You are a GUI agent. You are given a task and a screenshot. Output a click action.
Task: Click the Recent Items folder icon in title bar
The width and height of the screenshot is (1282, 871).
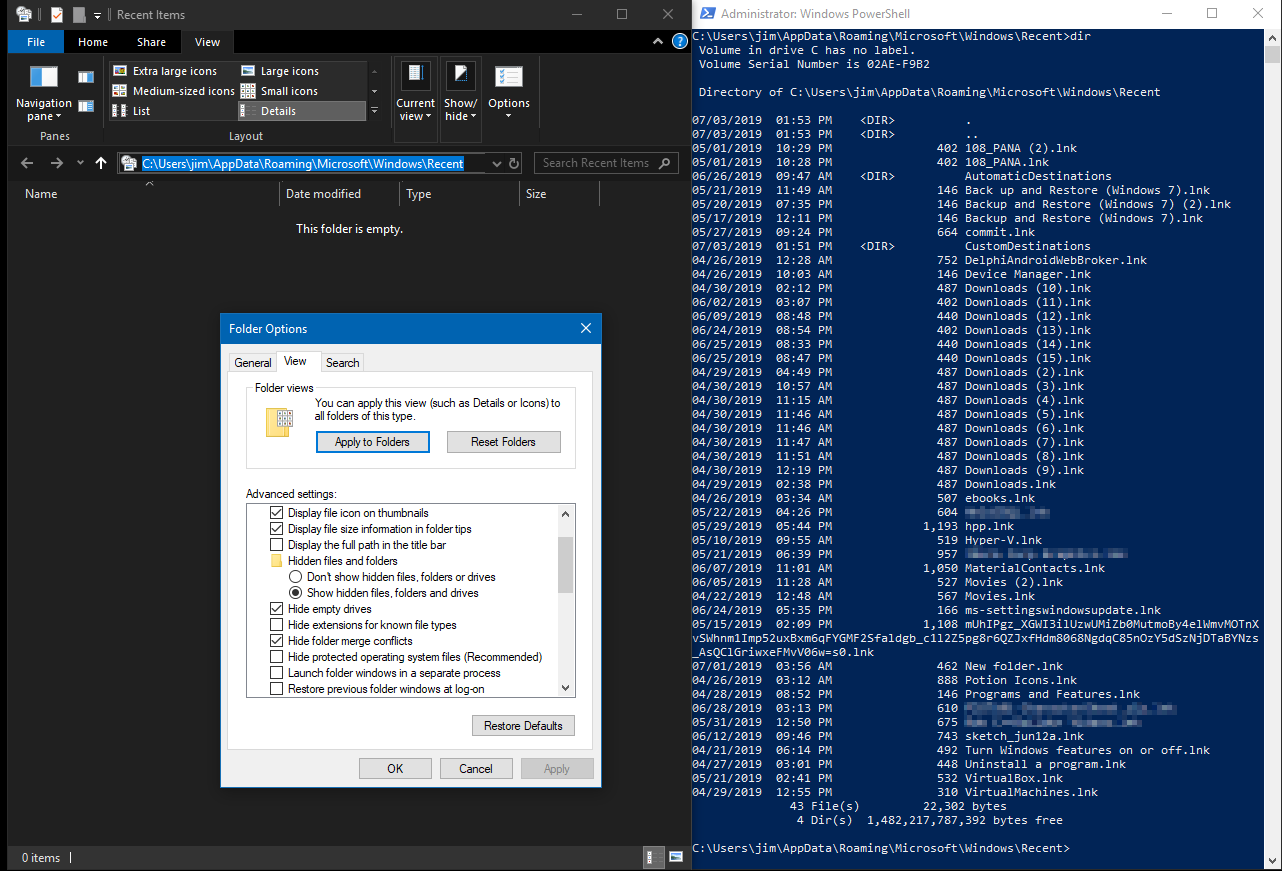point(24,15)
